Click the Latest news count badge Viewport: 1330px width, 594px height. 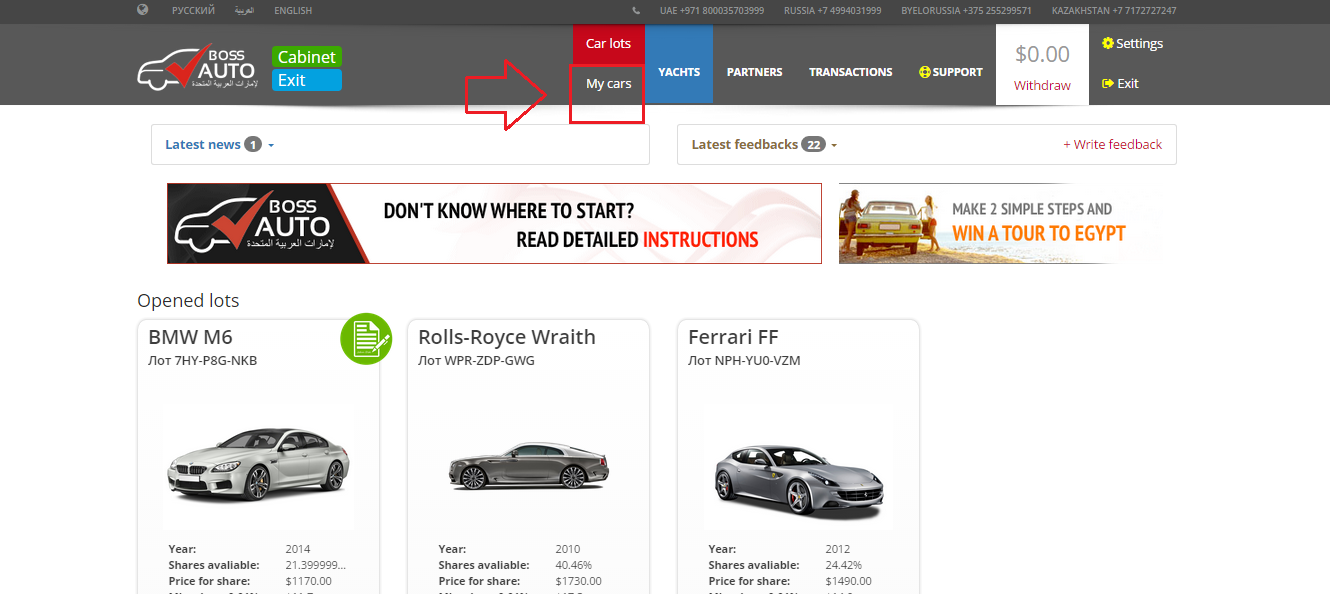pyautogui.click(x=253, y=145)
